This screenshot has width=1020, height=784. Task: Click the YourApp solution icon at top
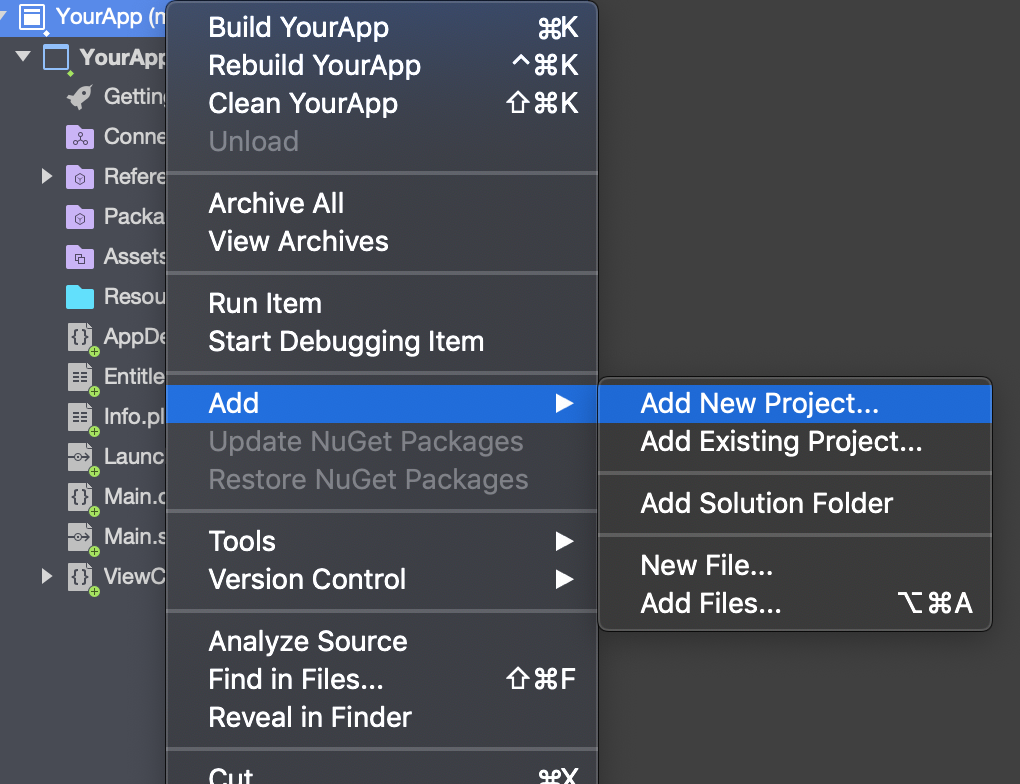pos(32,18)
